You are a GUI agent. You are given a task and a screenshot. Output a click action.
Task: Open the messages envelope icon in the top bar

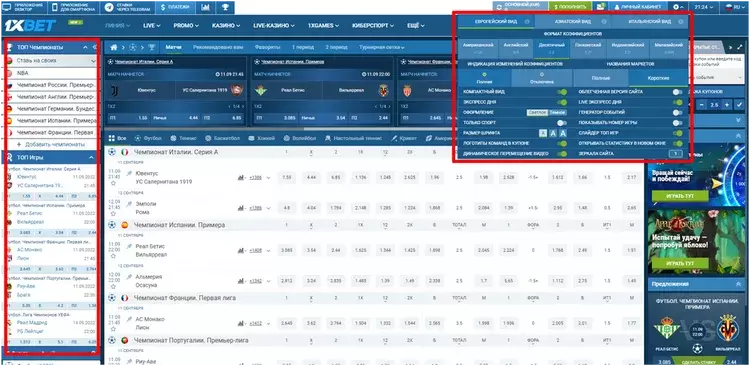click(x=600, y=7)
